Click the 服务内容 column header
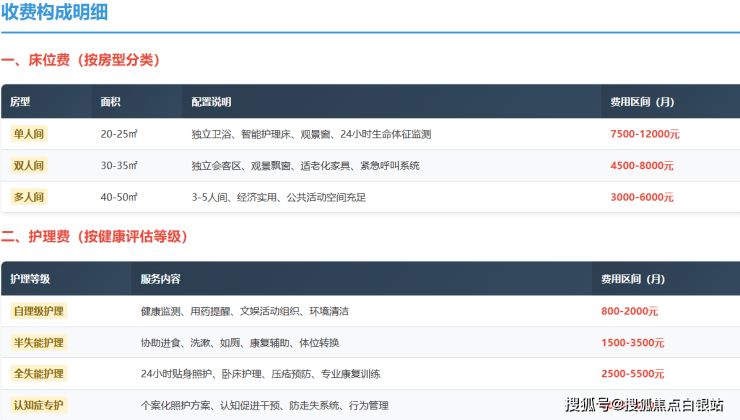This screenshot has height=420, width=740. pos(160,279)
